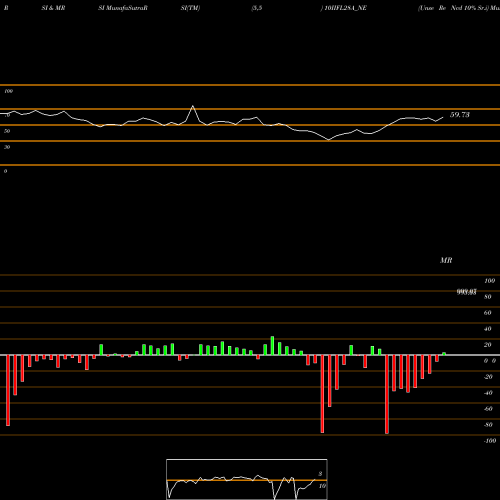
Task: Click the first long red bar on the left
Action: pos(8,390)
